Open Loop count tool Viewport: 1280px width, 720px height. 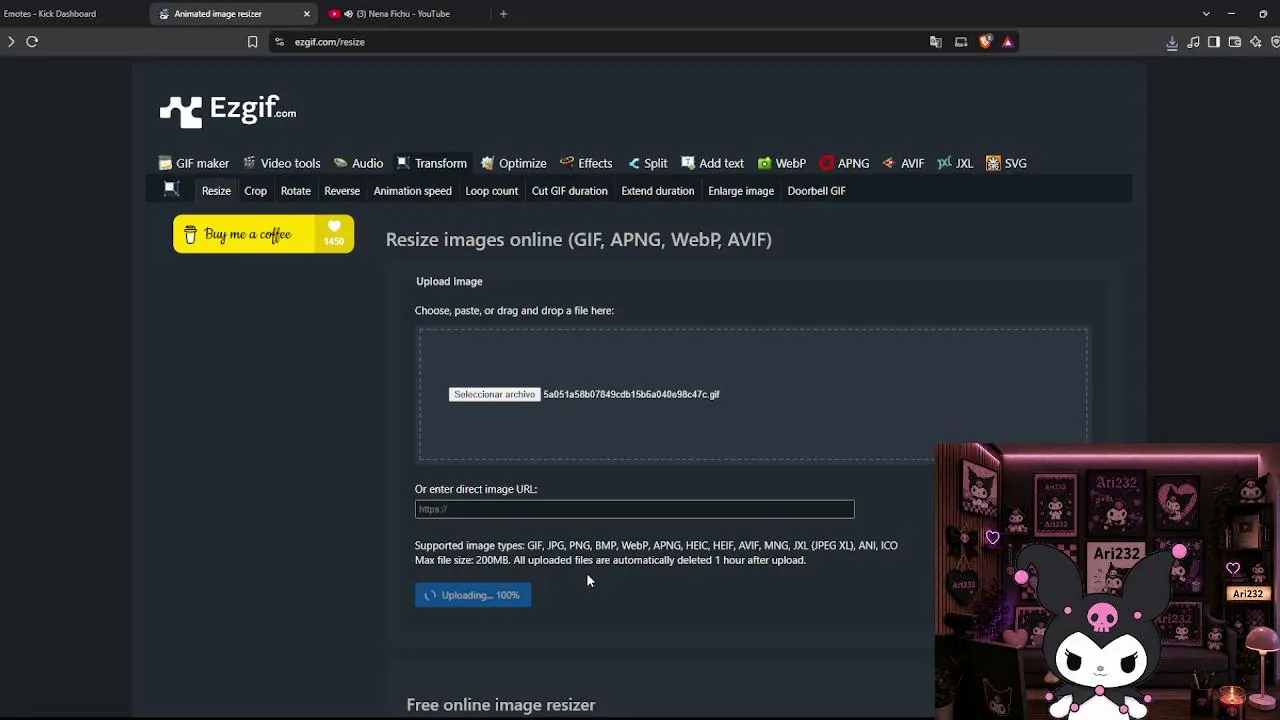point(491,191)
